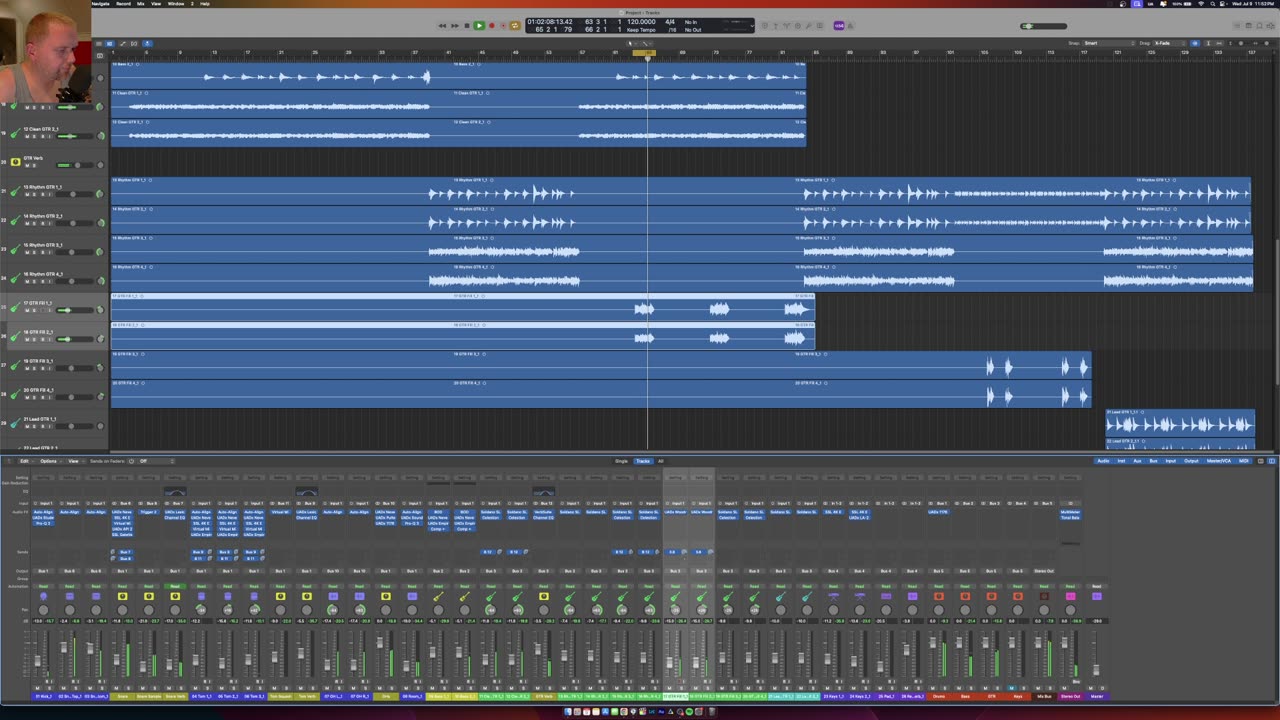Open the Trigger 2 plugin on Snare Sample
Screen dimensions: 1280x720
click(x=149, y=513)
